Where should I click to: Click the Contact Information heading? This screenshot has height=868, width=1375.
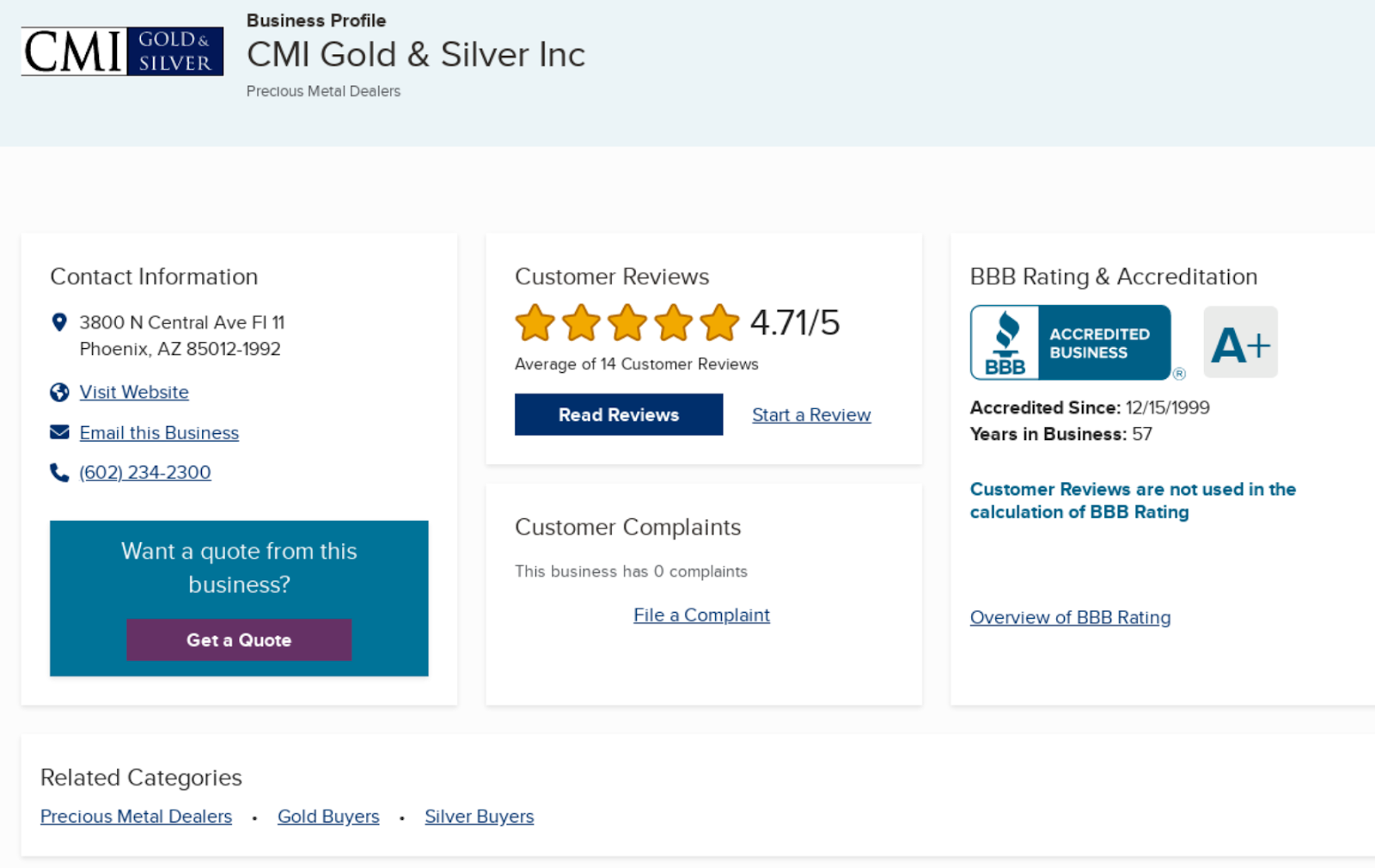pos(154,277)
